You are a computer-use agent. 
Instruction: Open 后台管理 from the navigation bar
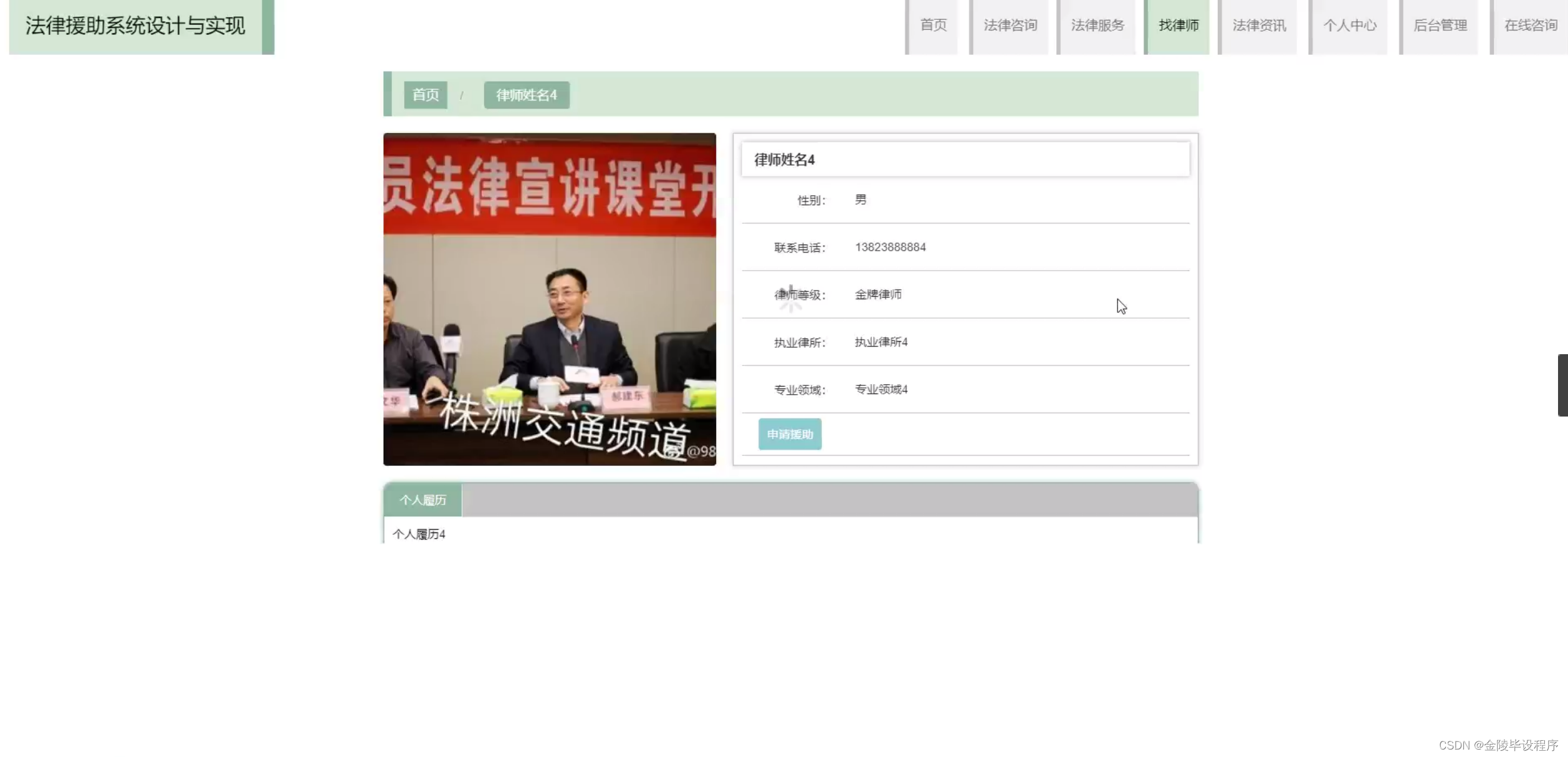point(1440,26)
